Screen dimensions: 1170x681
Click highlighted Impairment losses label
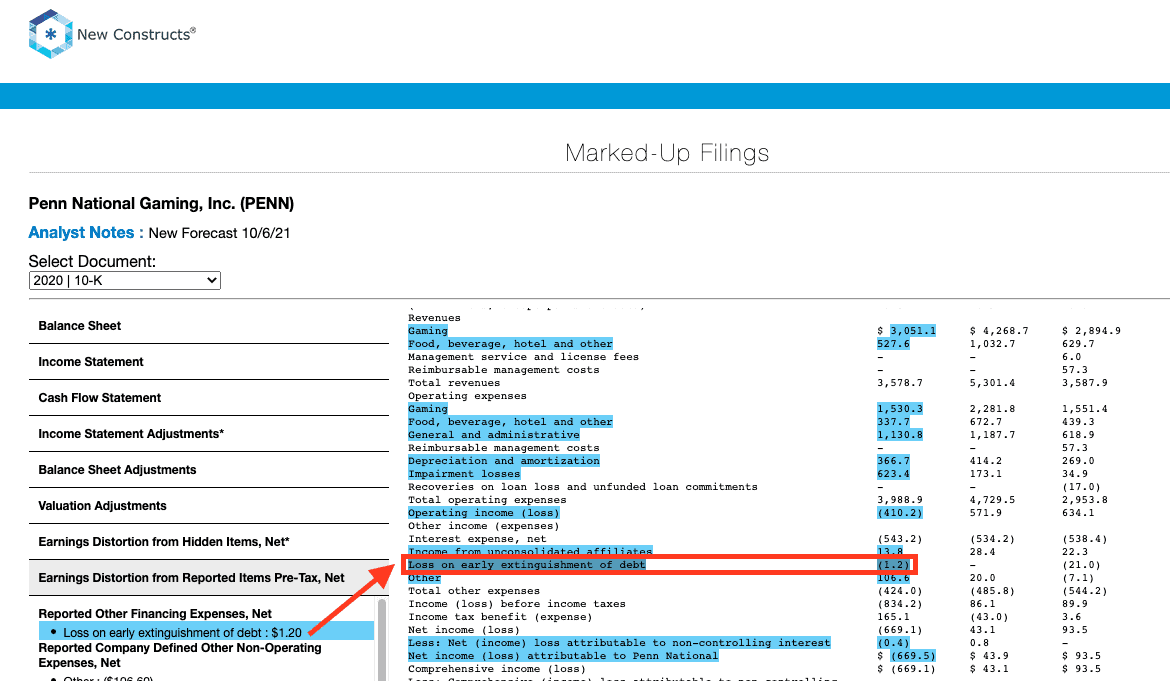[x=464, y=474]
